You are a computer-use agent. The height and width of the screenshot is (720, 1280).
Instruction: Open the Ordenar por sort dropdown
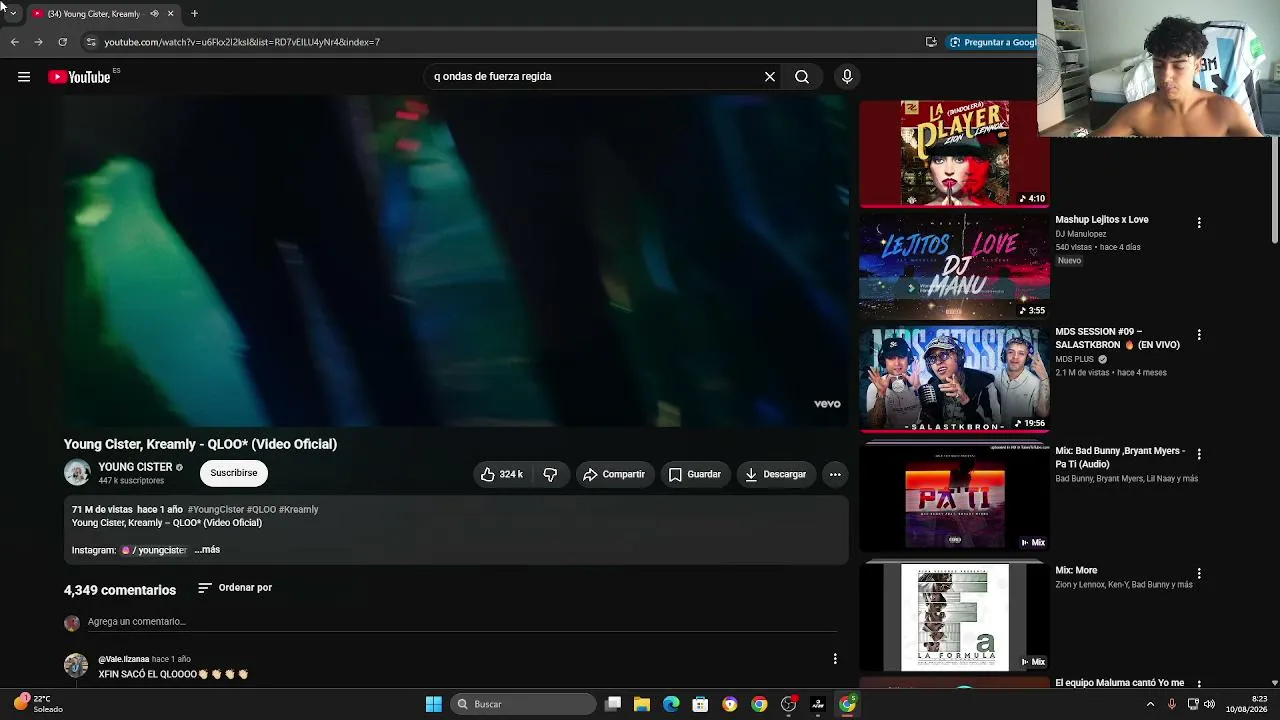click(235, 588)
